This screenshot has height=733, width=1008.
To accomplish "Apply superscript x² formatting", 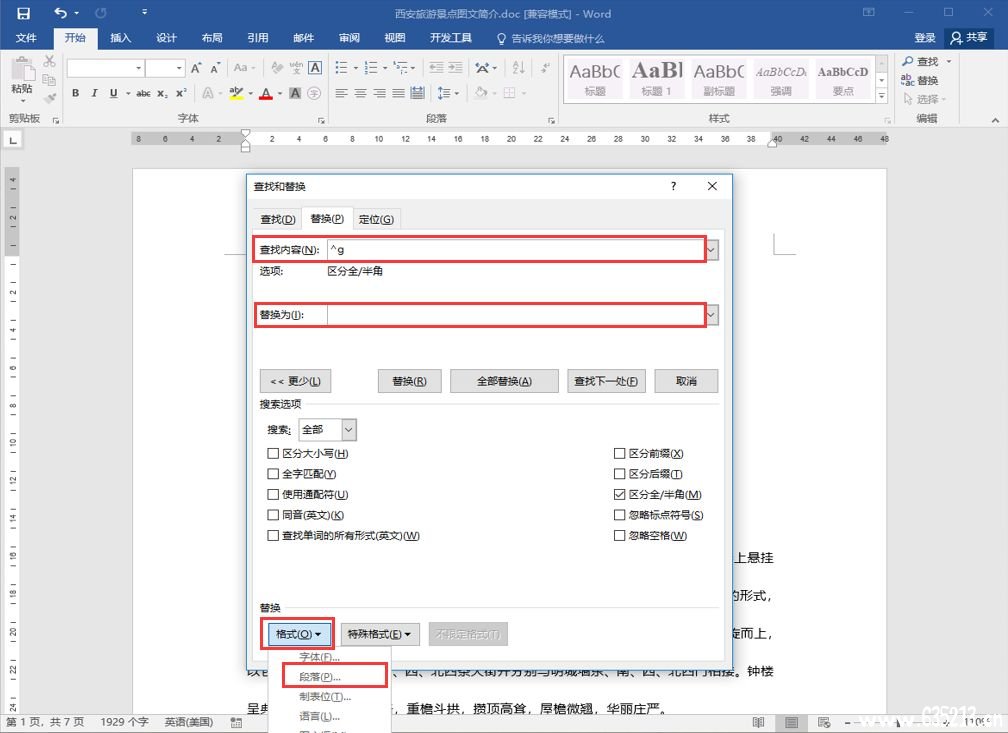I will [181, 93].
